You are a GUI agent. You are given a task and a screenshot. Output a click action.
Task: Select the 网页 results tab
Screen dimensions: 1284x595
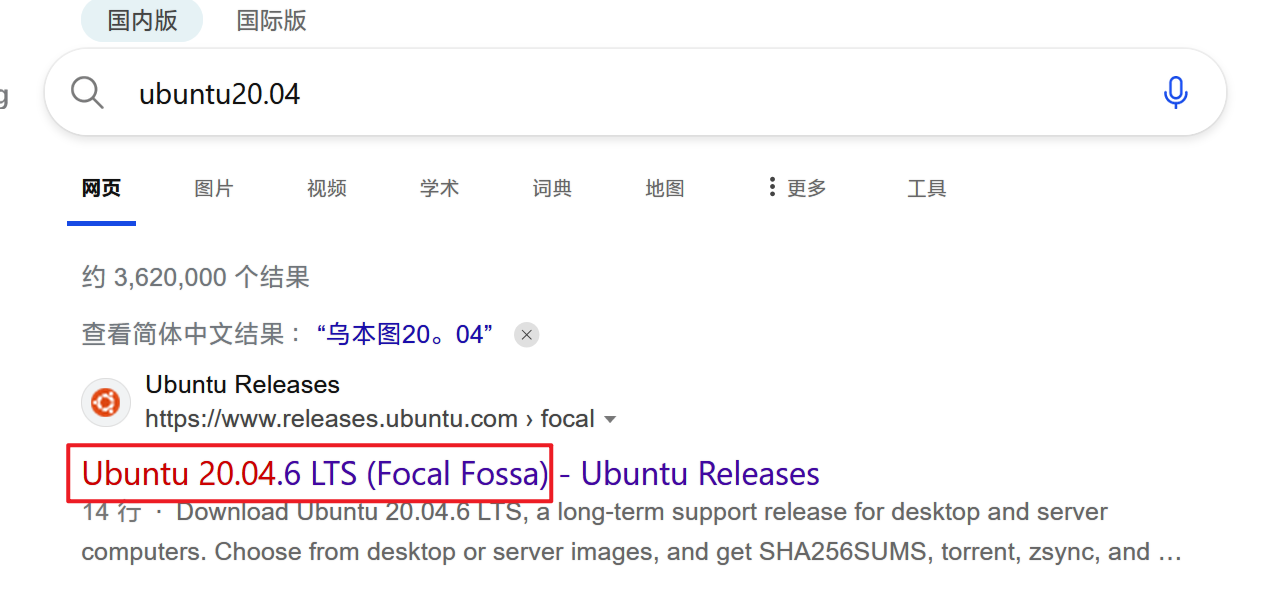tap(101, 188)
